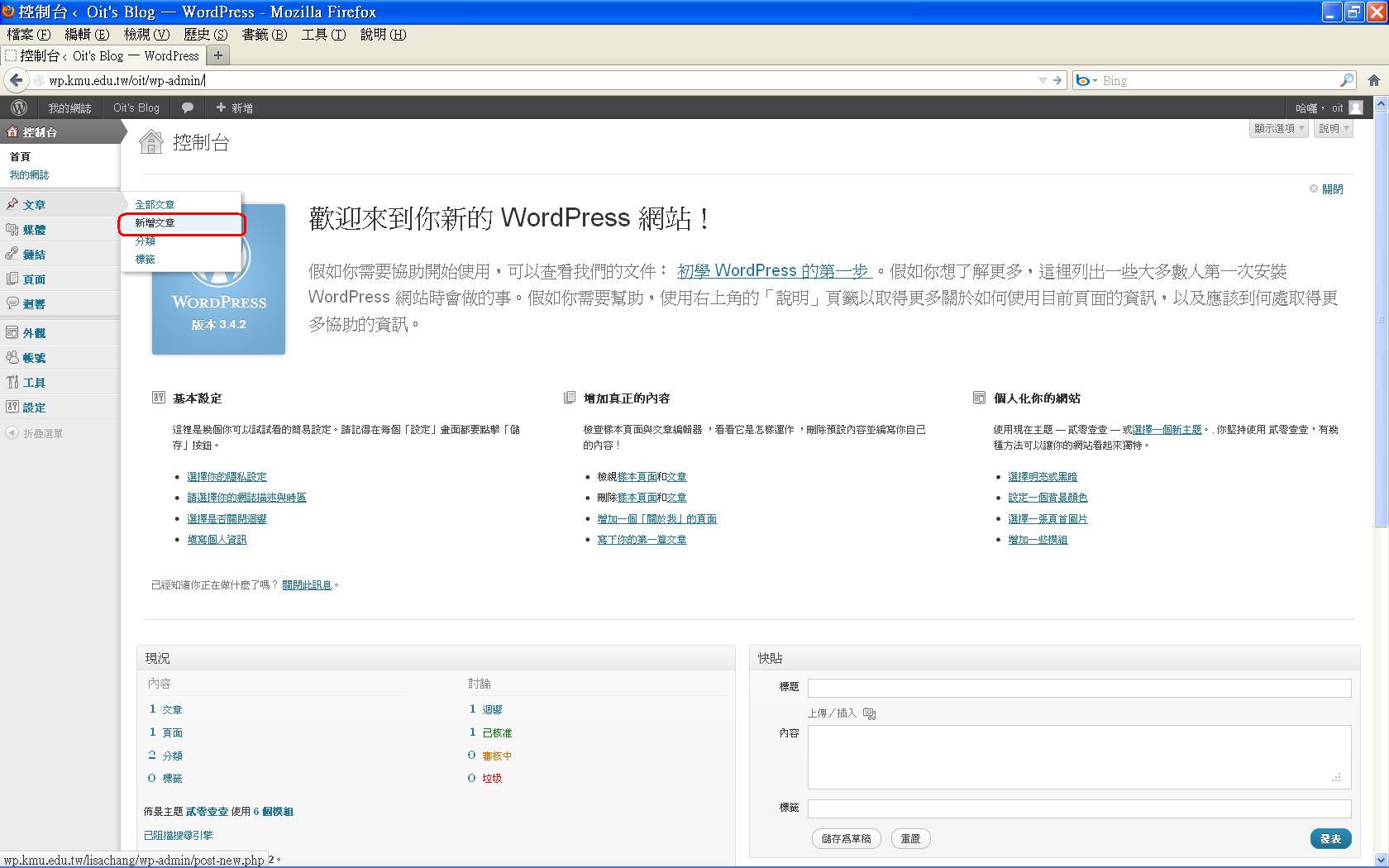Select 全部文章 in the posts flyout

[155, 204]
